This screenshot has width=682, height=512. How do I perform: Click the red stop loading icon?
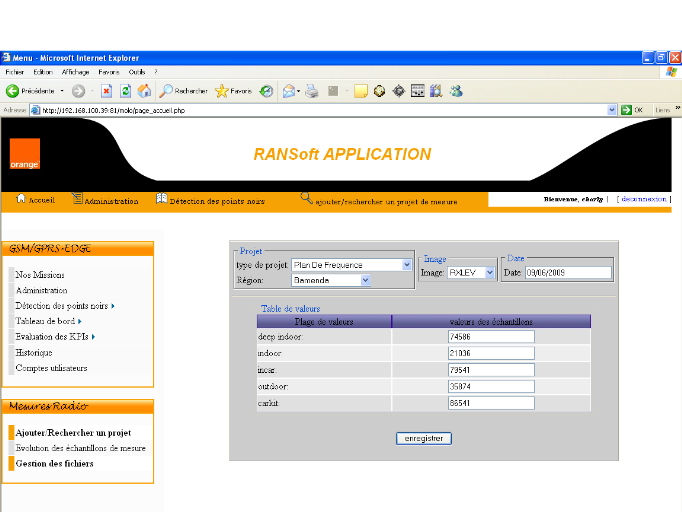coord(106,91)
